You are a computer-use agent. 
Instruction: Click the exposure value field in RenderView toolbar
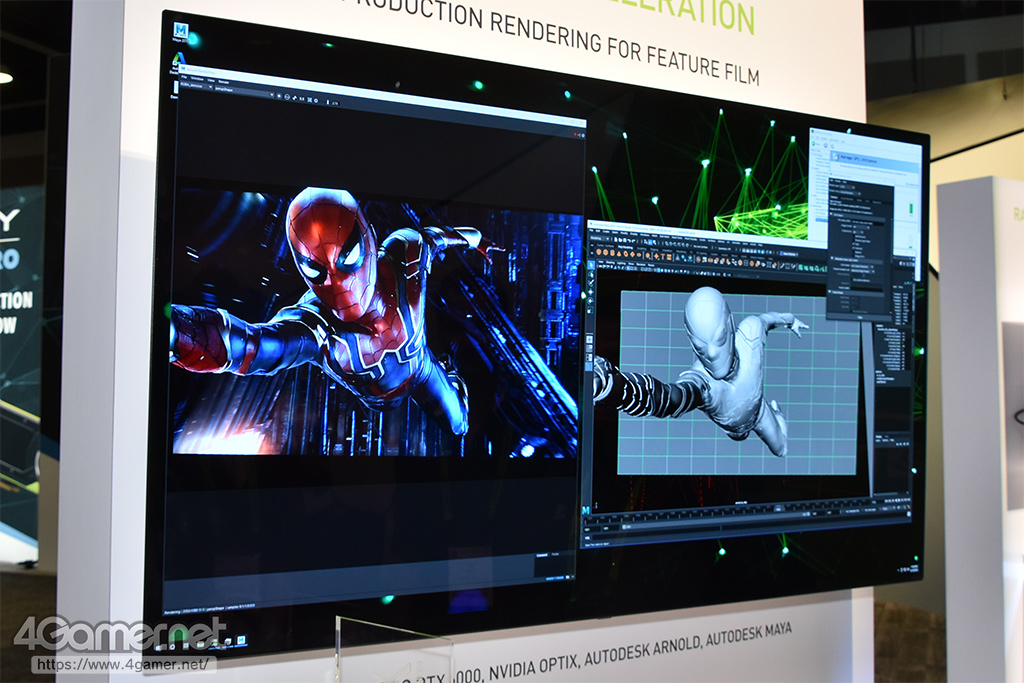coord(335,103)
